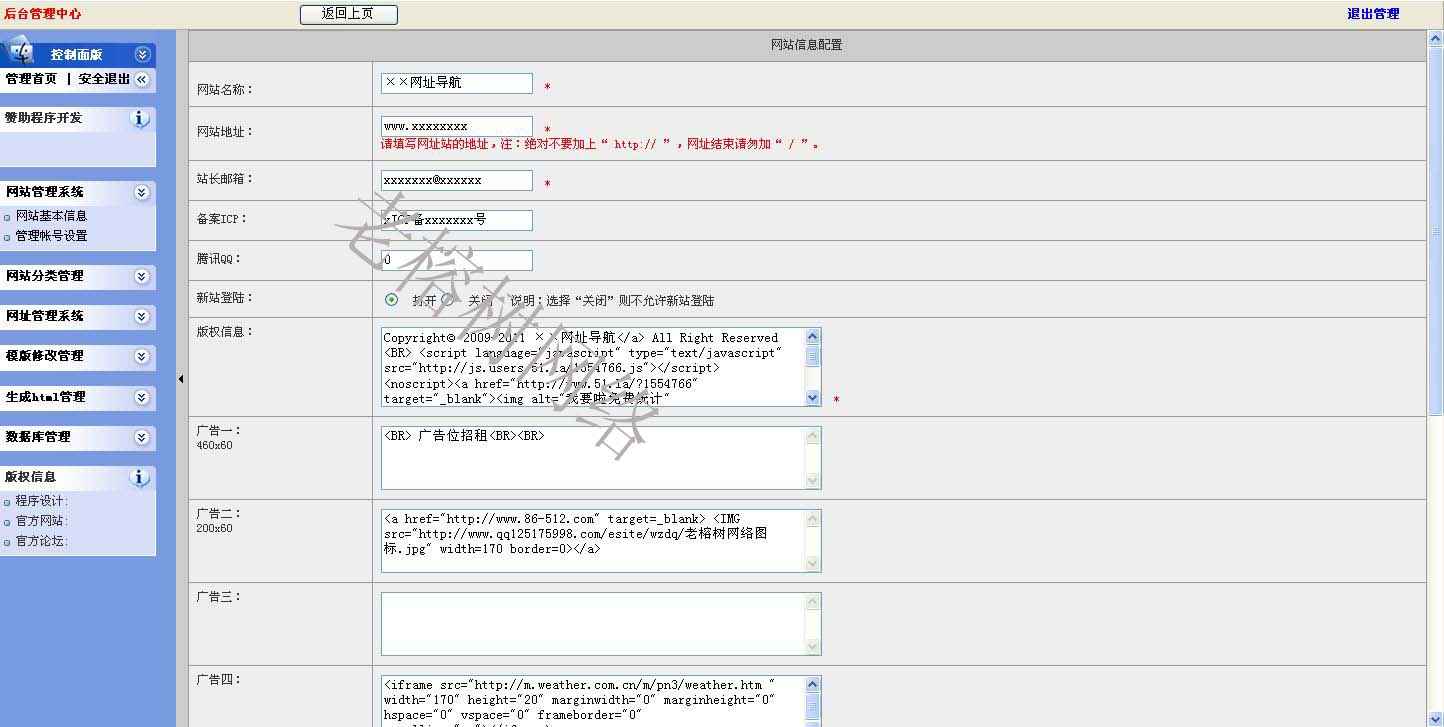Click the 退出管理 link
The width and height of the screenshot is (1444, 727).
[1373, 14]
